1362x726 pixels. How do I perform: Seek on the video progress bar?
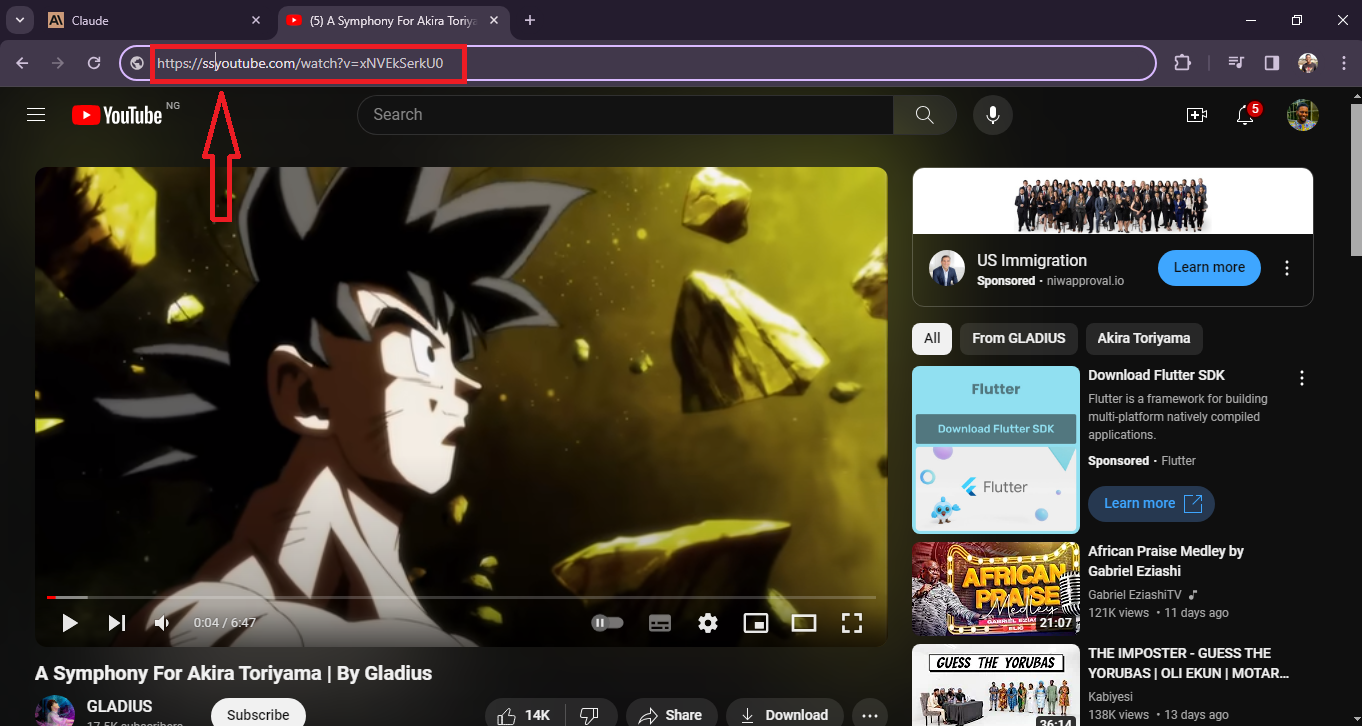pos(461,597)
